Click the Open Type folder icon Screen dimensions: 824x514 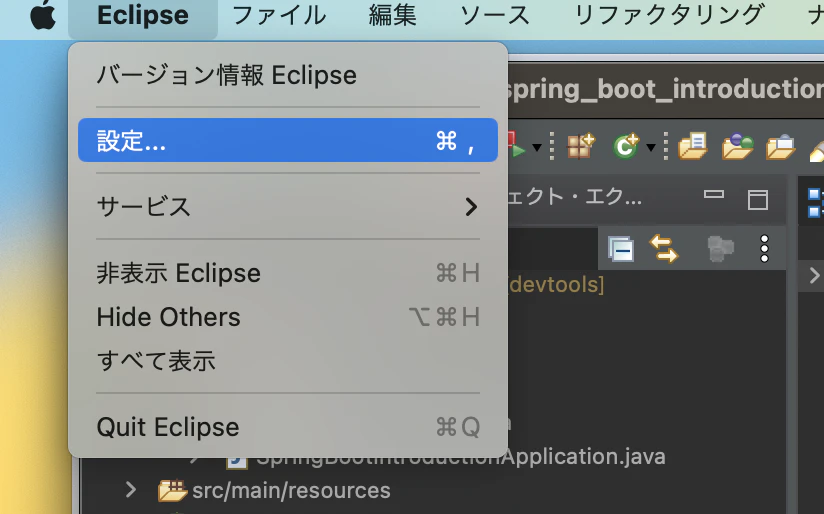693,146
